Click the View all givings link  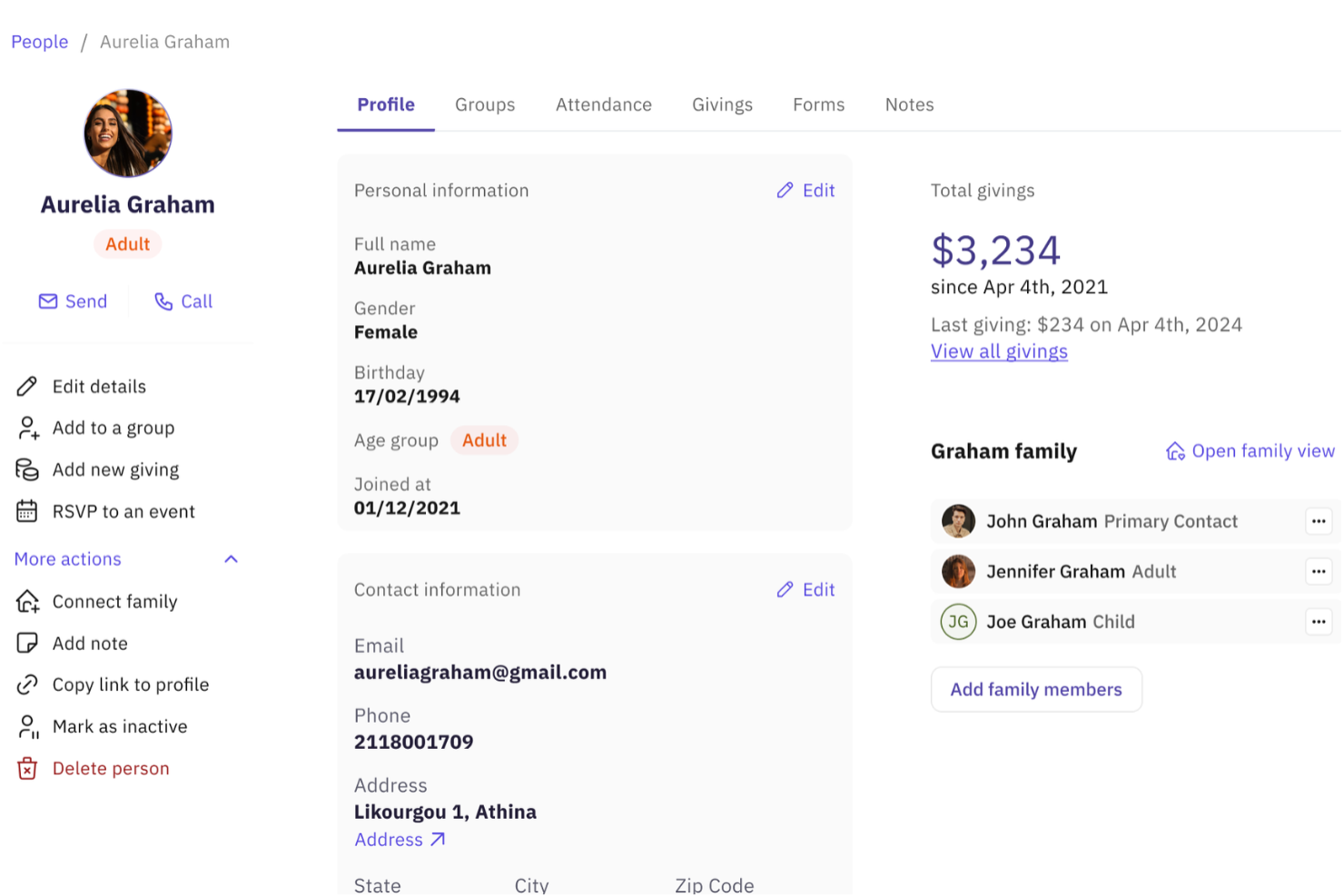(x=999, y=351)
